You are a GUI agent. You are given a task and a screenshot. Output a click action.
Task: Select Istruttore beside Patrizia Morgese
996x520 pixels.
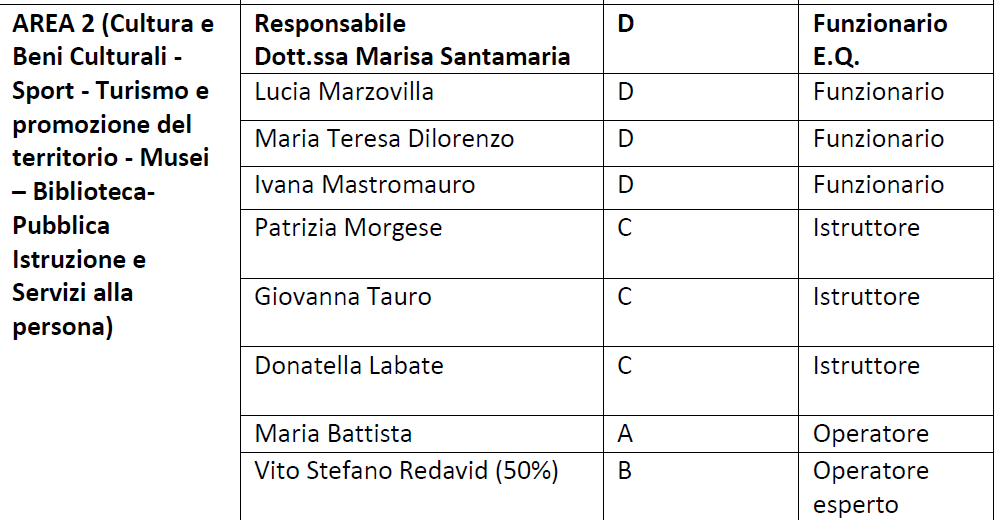(x=866, y=228)
